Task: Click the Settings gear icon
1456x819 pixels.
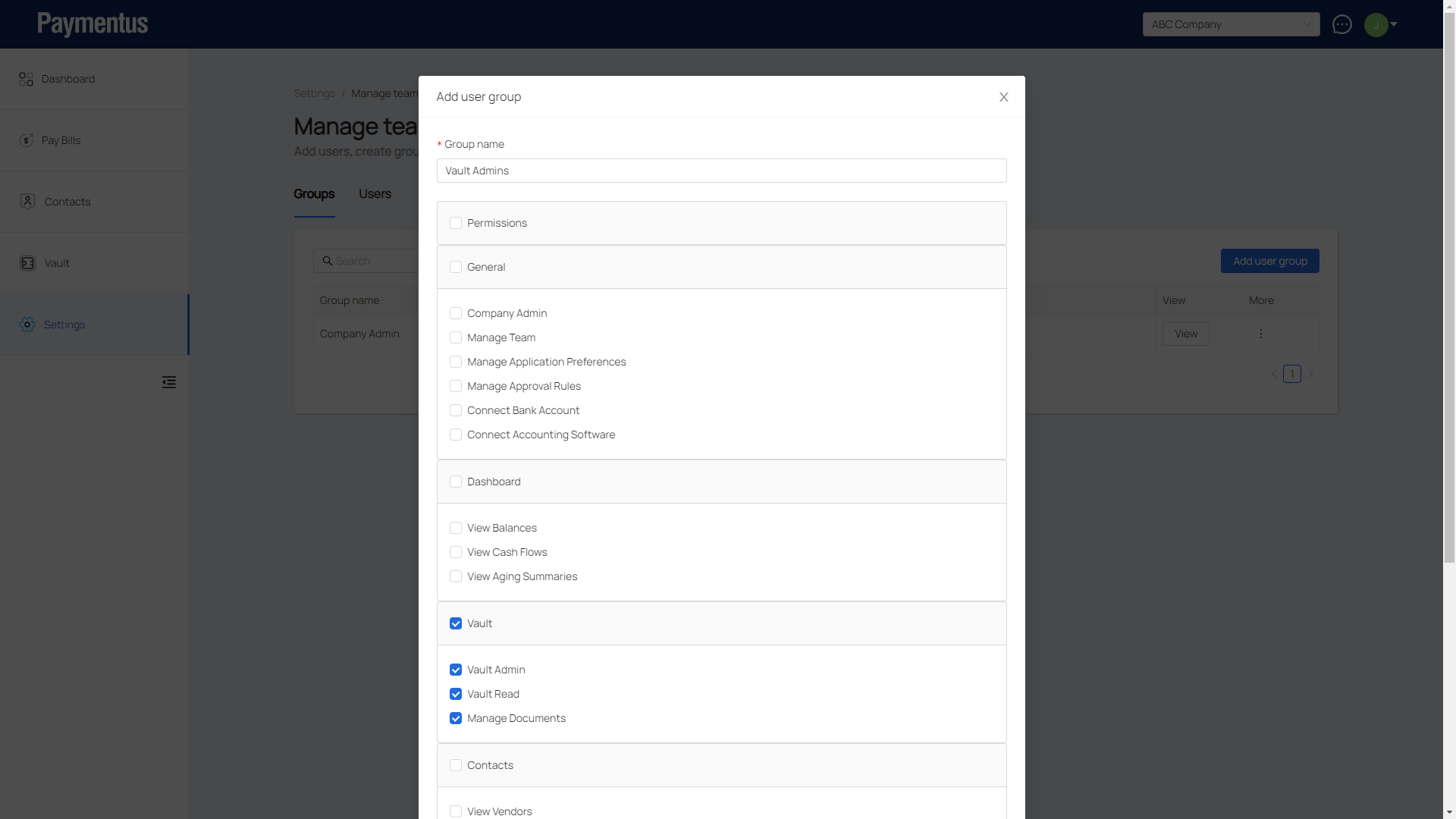Action: pos(27,325)
